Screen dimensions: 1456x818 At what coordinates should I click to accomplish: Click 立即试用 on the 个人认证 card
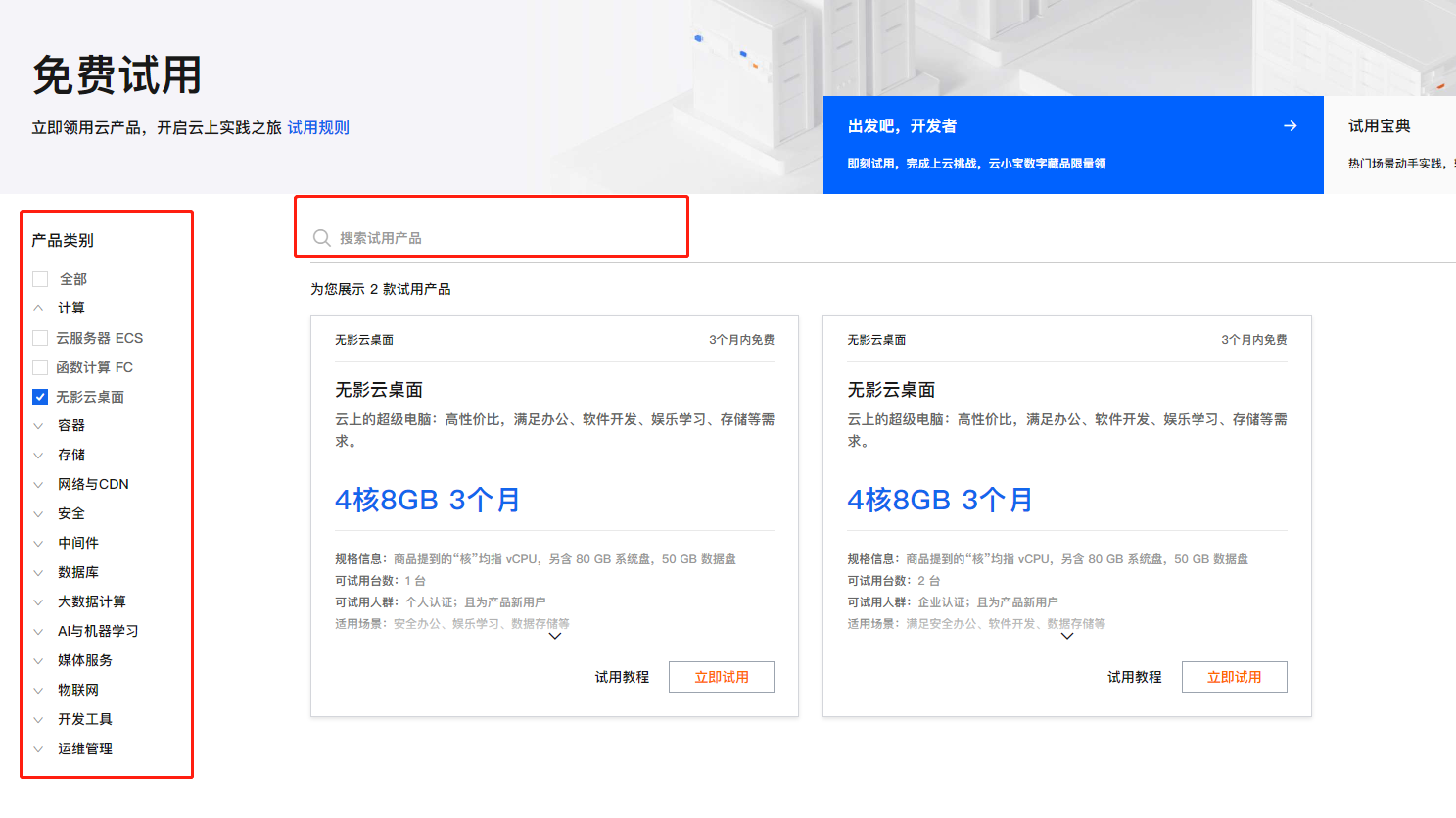[x=722, y=677]
